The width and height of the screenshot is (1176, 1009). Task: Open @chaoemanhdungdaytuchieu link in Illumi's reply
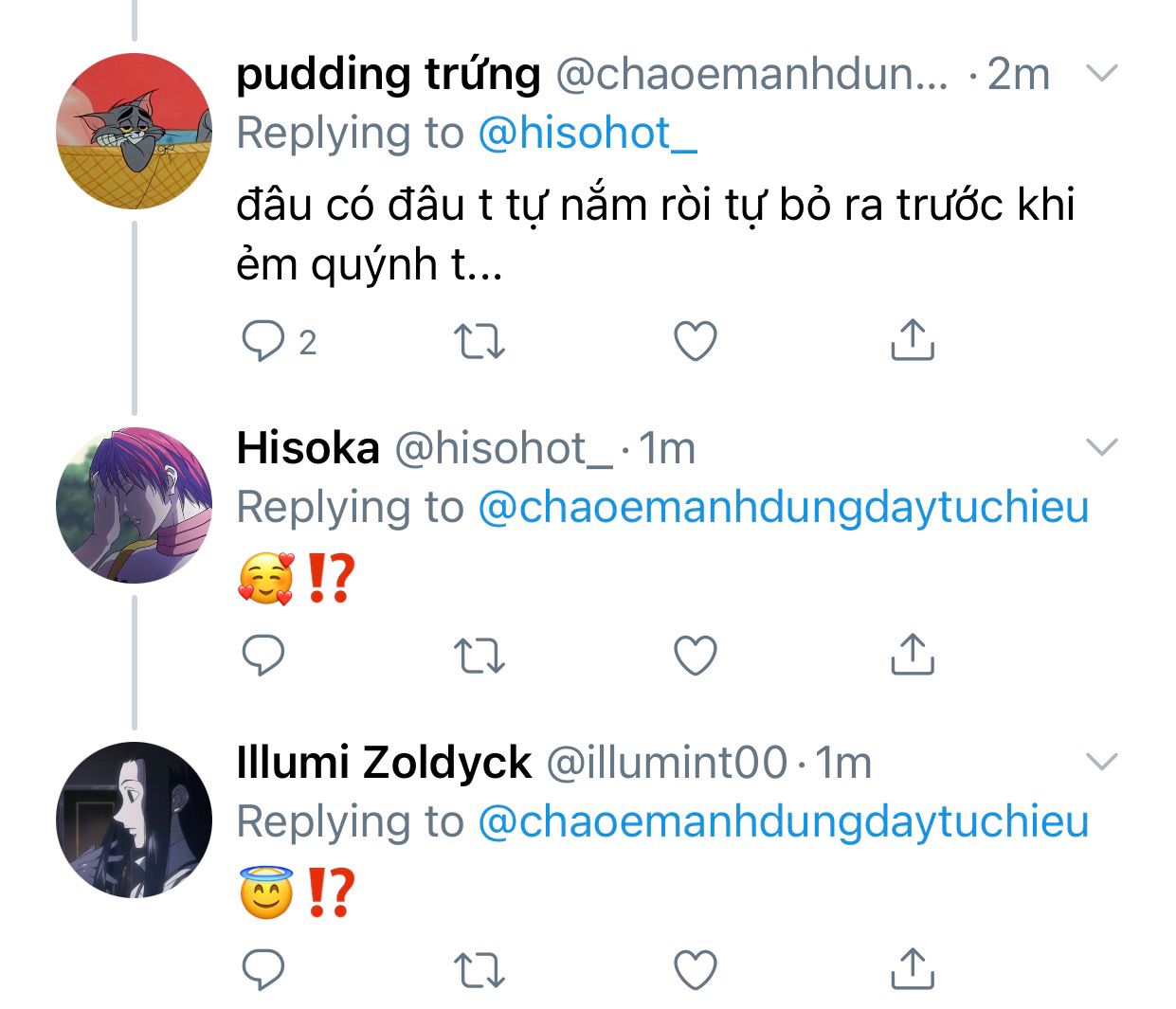(783, 821)
